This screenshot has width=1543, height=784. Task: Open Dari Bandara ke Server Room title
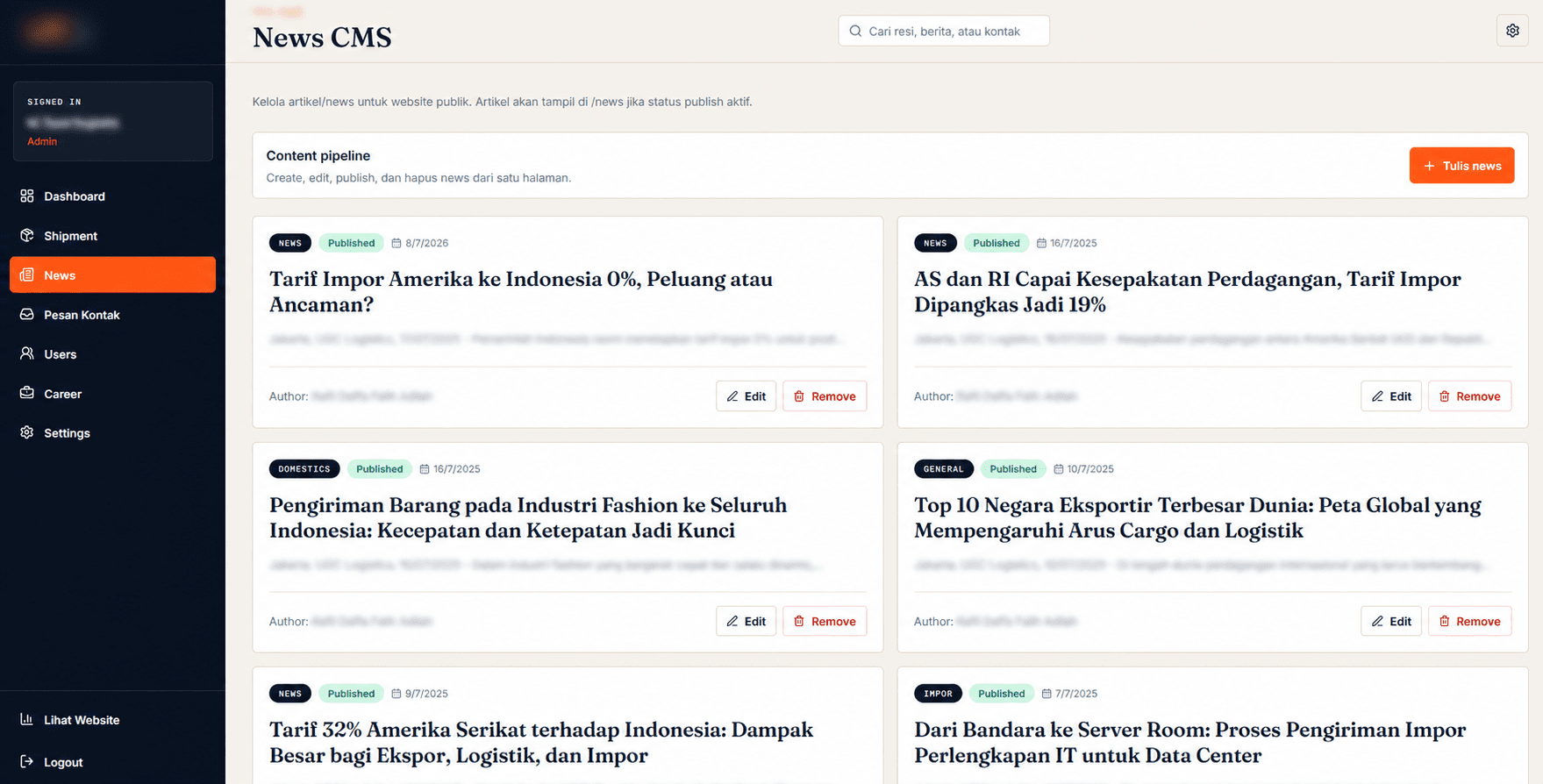click(1190, 743)
